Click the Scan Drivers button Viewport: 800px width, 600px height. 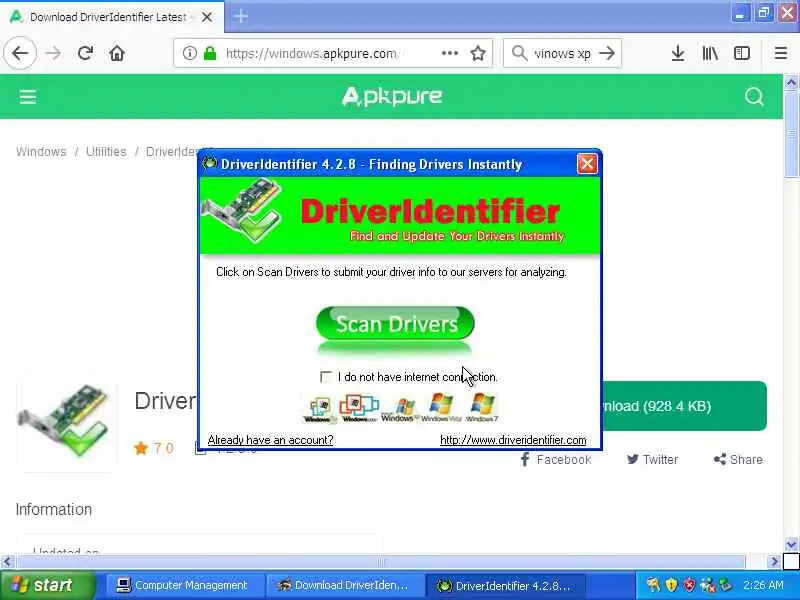point(395,323)
